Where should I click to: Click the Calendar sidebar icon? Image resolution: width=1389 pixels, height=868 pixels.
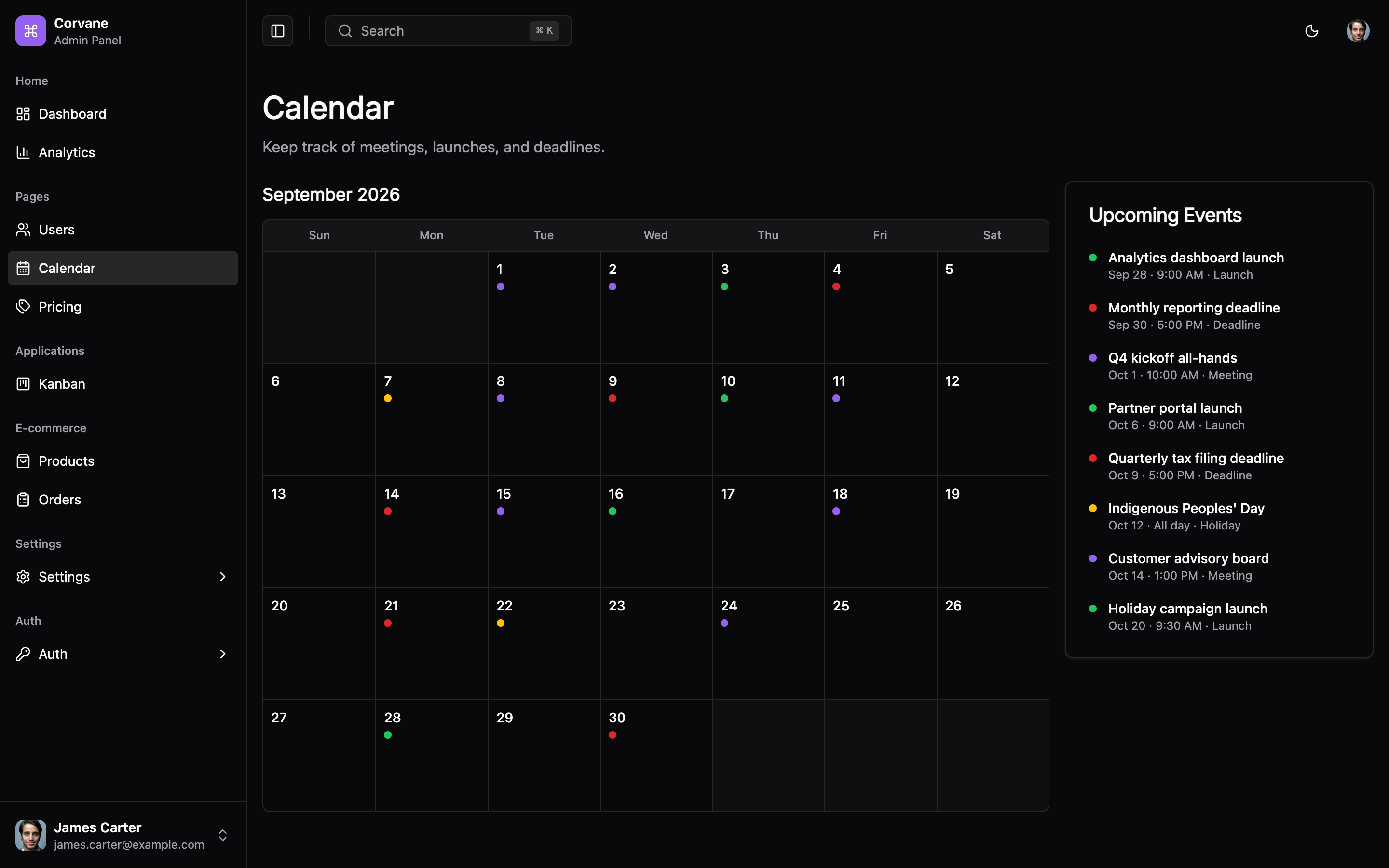(x=23, y=268)
